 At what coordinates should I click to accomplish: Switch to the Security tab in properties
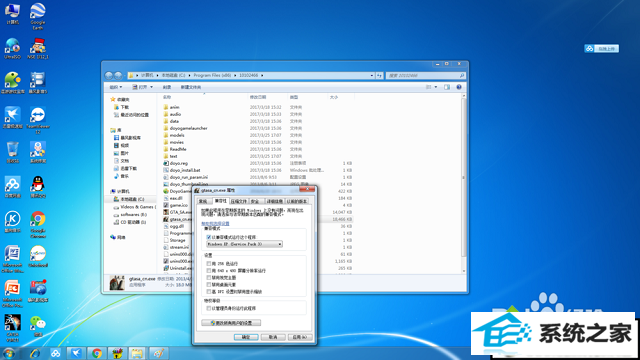[x=255, y=201]
